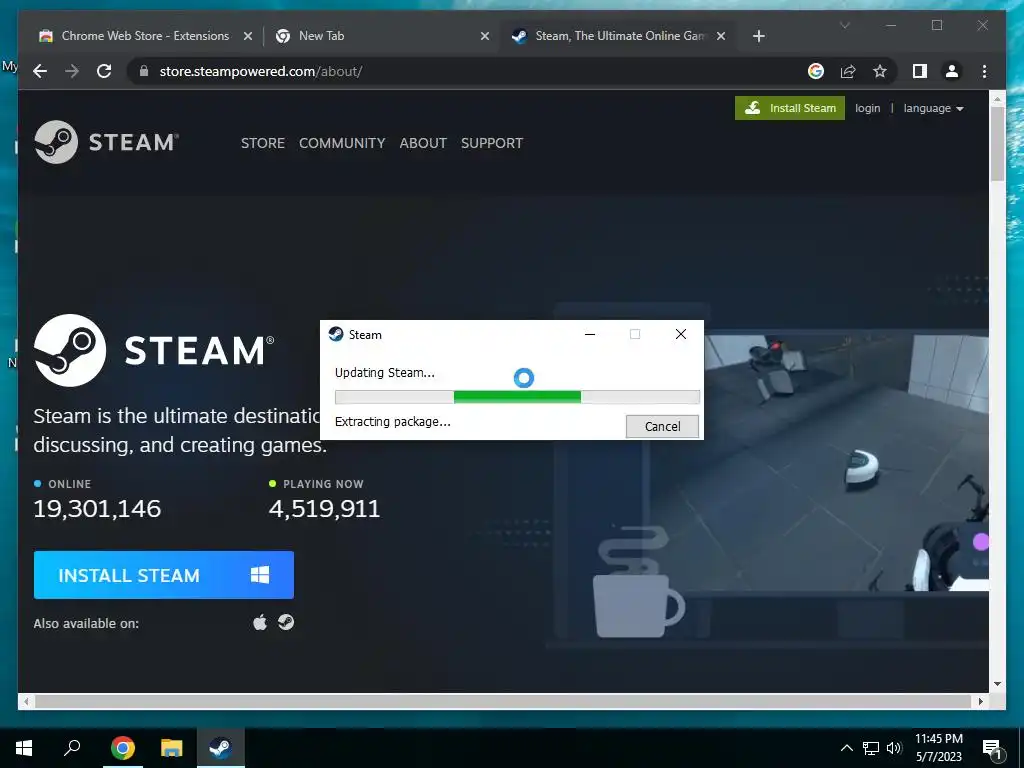Select the Steam, The Ultimate Online Game tab
Viewport: 1024px width, 768px height.
[617, 36]
